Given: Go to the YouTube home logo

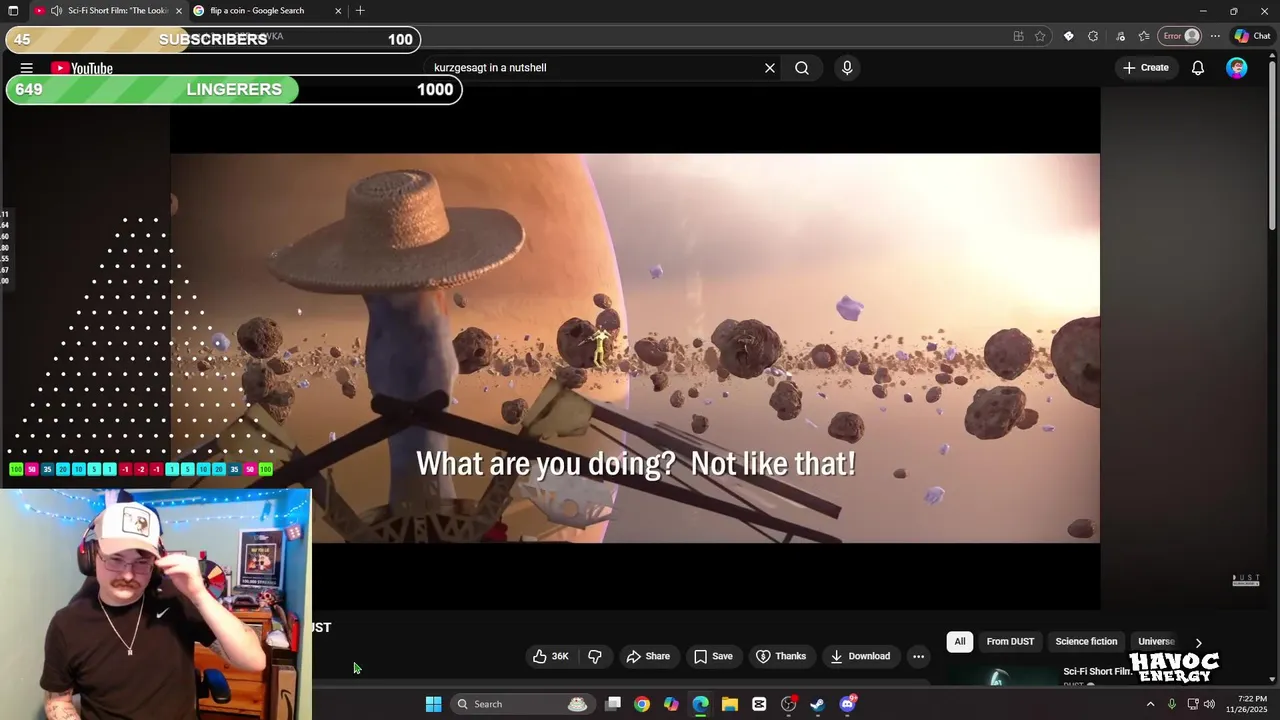Looking at the screenshot, I should 82,68.
